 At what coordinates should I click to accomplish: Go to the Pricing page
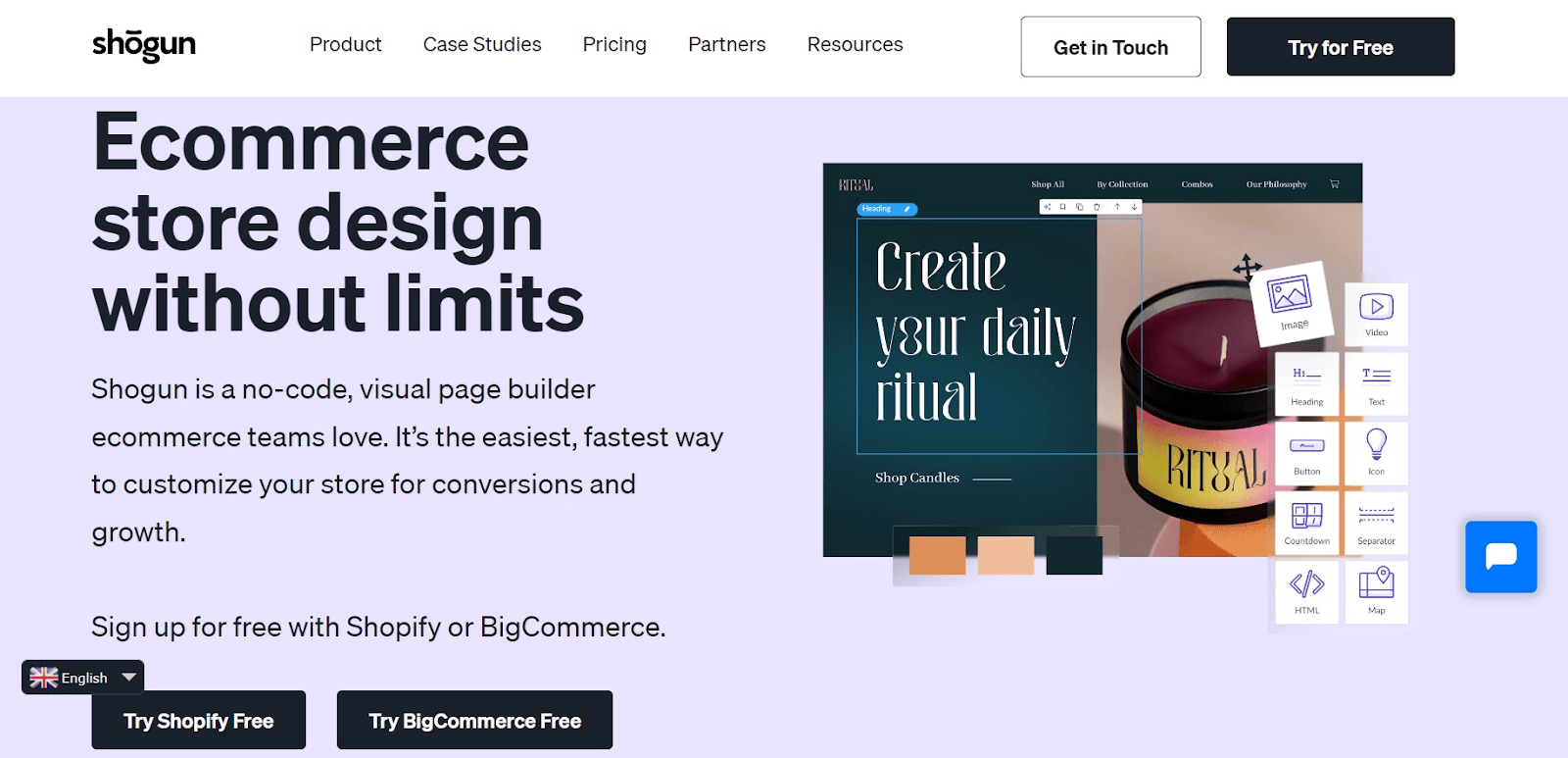coord(614,44)
